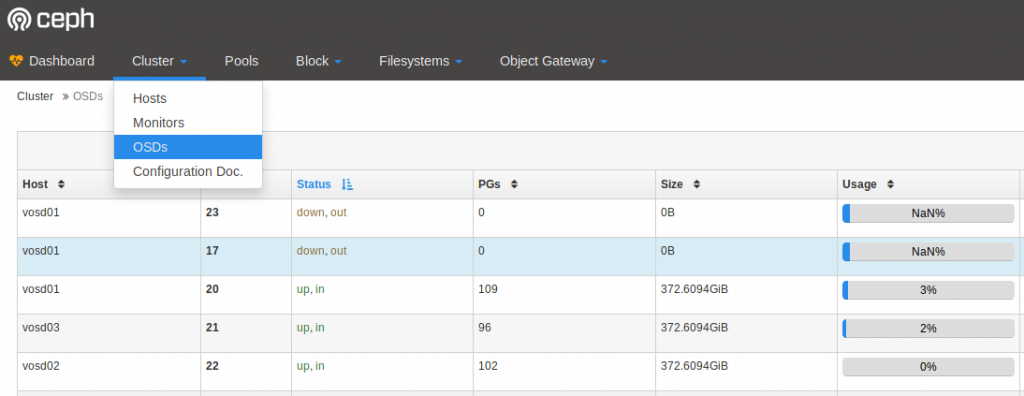Collapse the Cluster dropdown menu
The width and height of the screenshot is (1024, 396).
coord(159,61)
